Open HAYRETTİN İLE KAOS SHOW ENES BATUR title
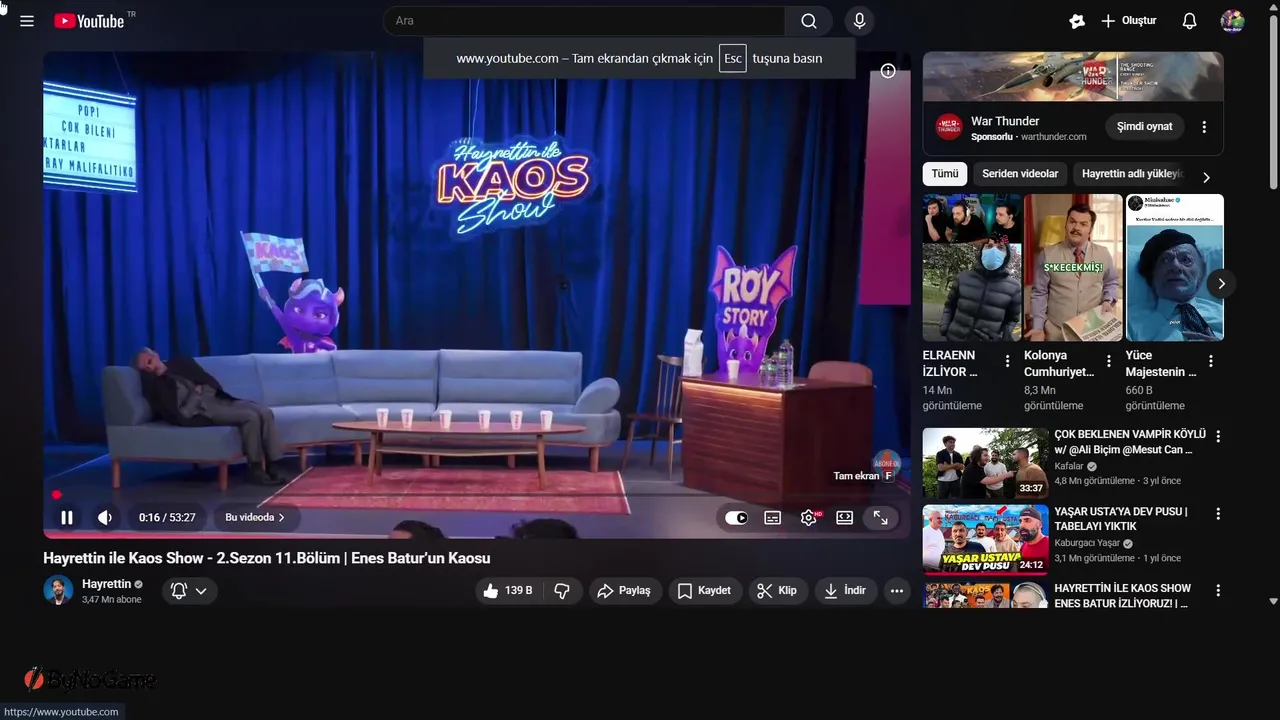 [x=1122, y=596]
